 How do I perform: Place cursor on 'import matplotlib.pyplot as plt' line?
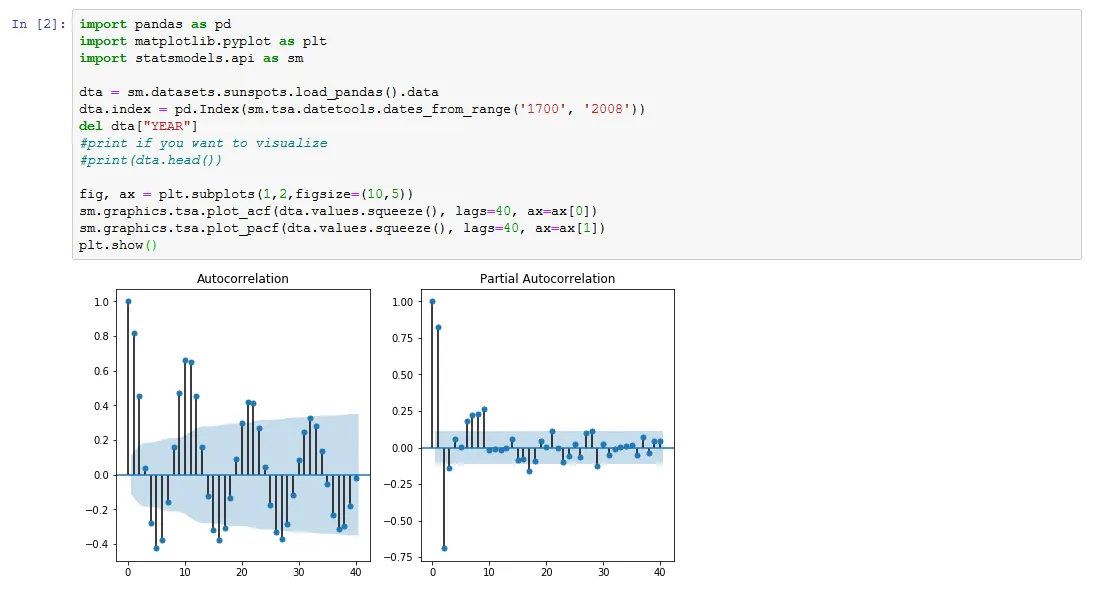coord(203,41)
